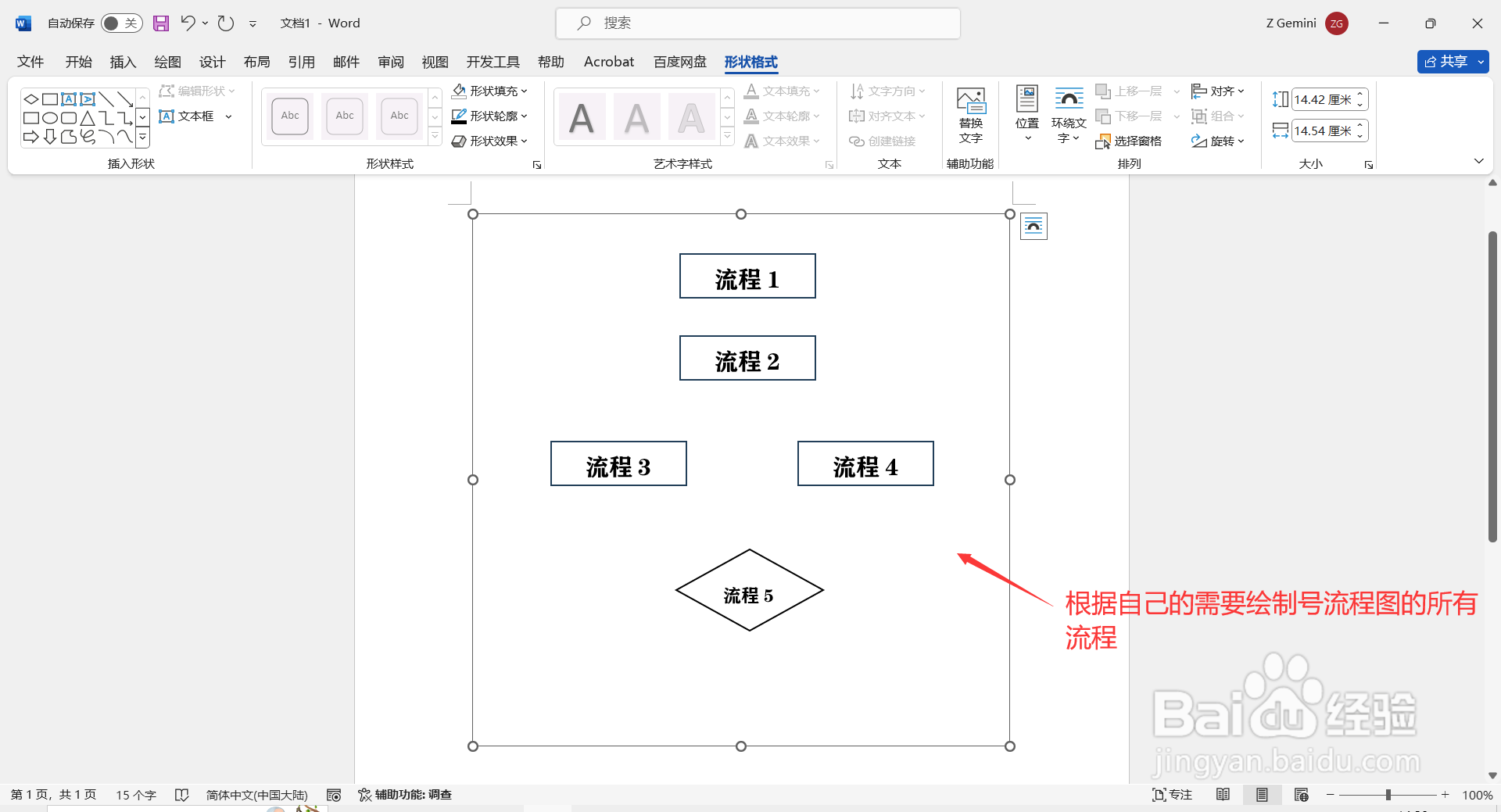1501x812 pixels.
Task: Click the Save icon in title bar
Action: [x=161, y=23]
